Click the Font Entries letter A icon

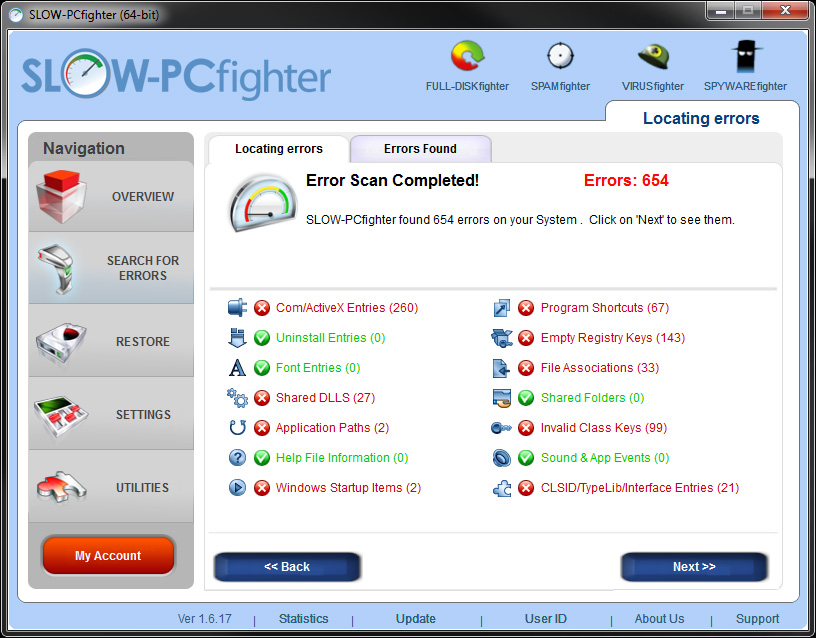237,368
